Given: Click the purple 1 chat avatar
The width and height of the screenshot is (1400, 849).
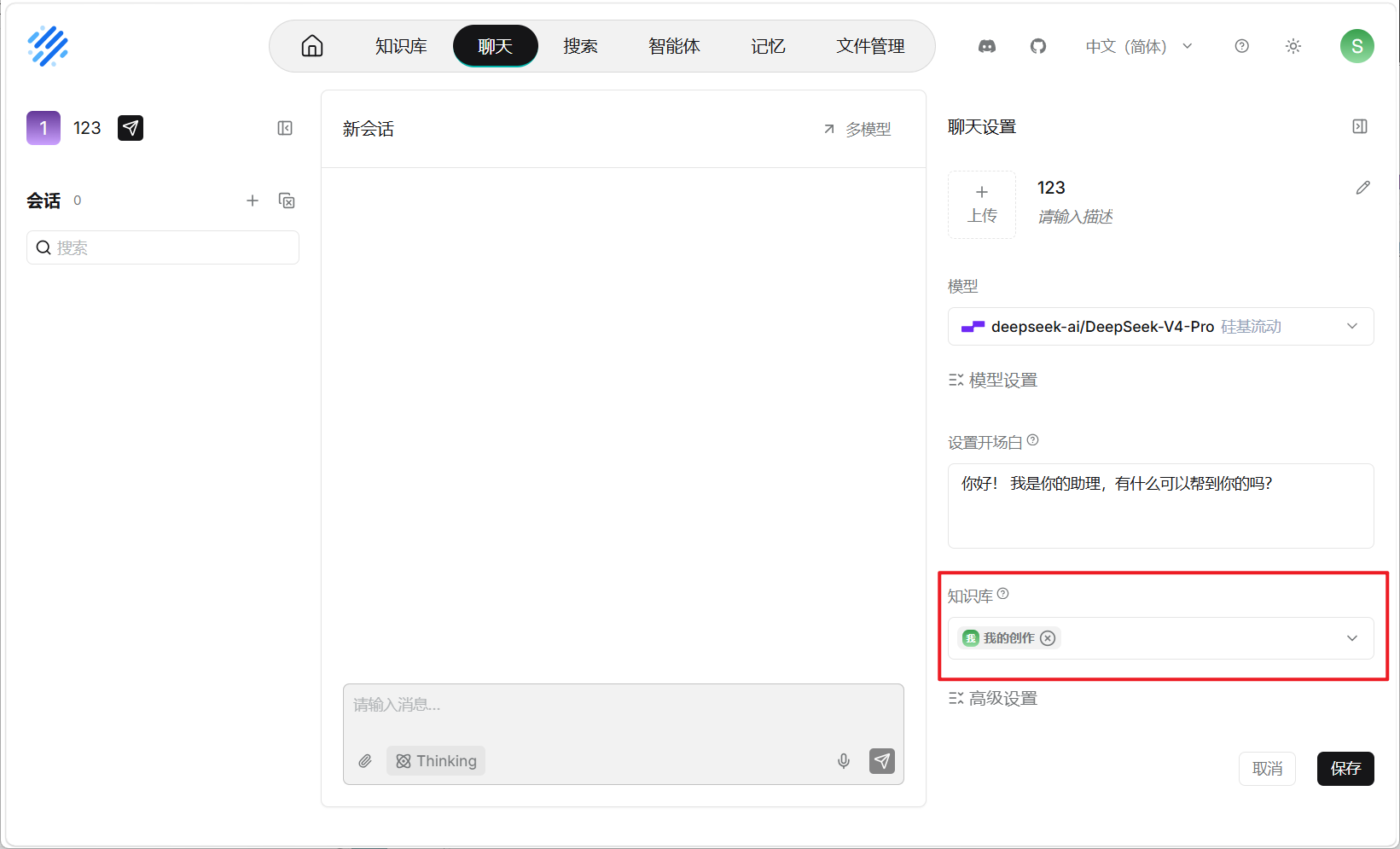Looking at the screenshot, I should click(44, 128).
